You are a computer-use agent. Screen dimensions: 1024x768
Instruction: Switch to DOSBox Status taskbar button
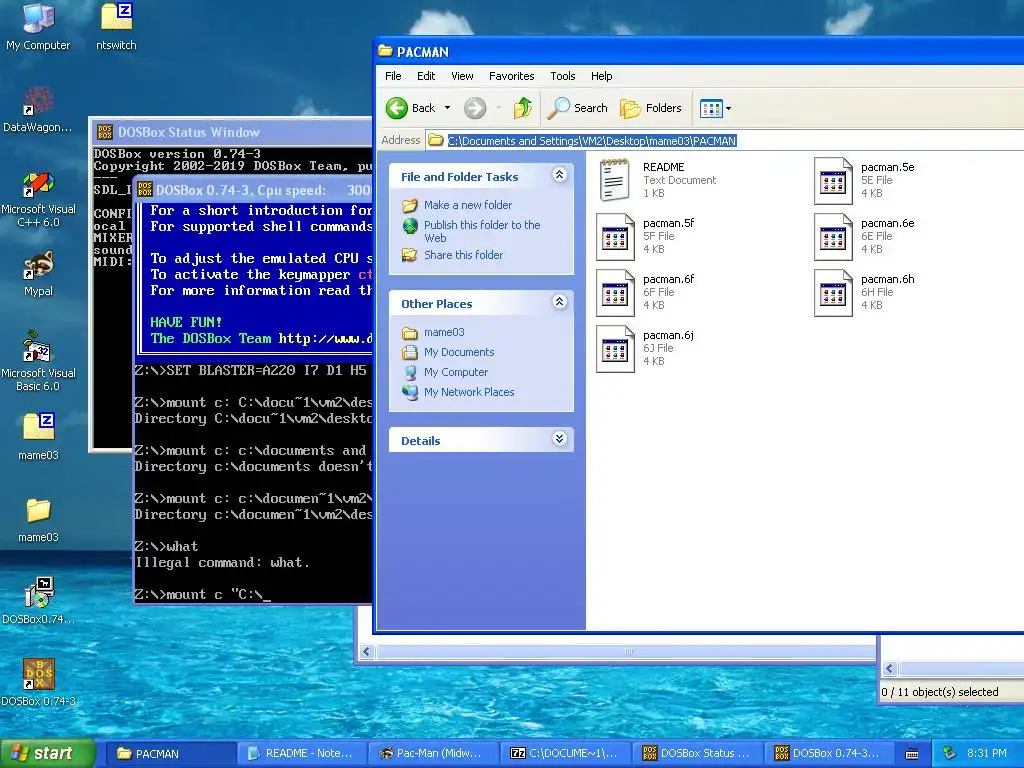tap(697, 754)
